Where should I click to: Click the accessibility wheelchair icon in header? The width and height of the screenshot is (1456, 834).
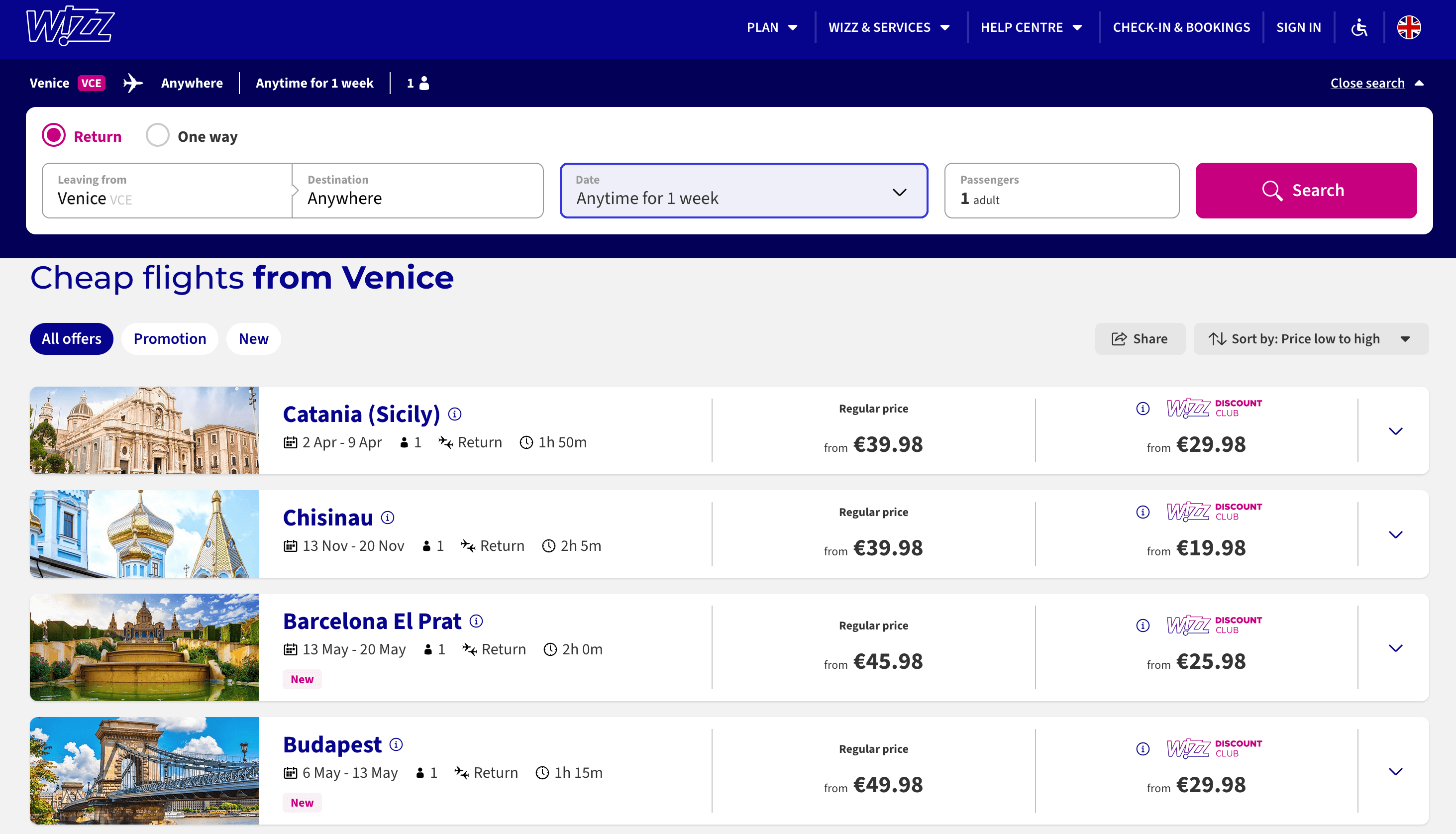click(1361, 27)
